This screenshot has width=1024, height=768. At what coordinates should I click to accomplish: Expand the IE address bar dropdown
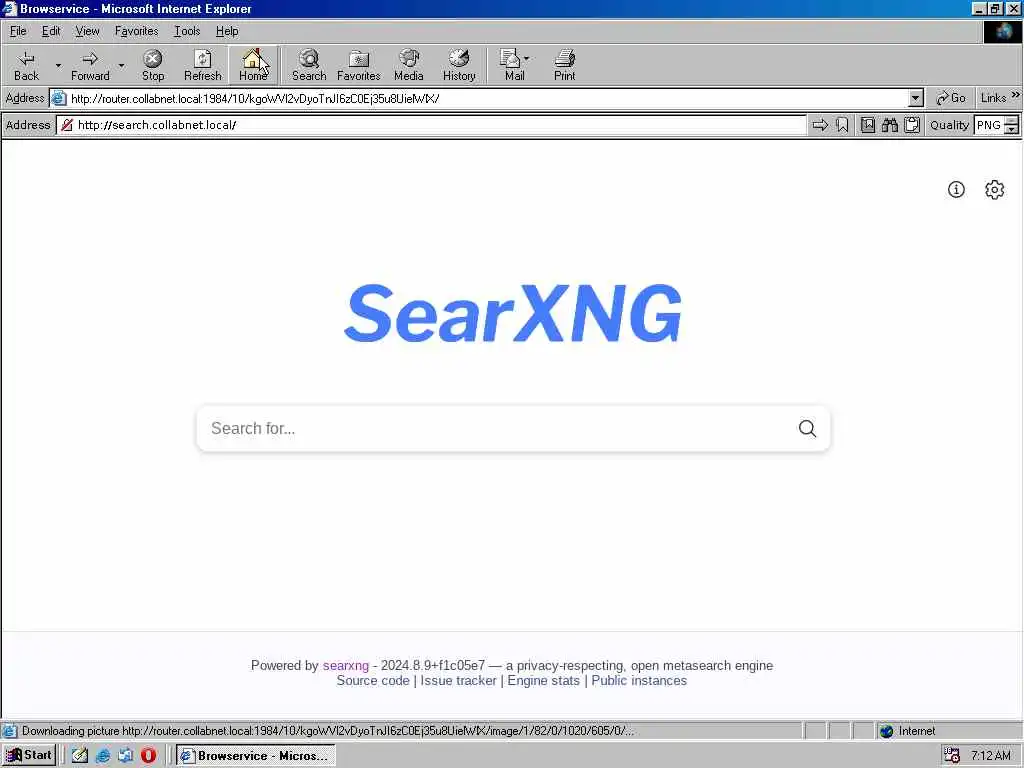pyautogui.click(x=916, y=99)
